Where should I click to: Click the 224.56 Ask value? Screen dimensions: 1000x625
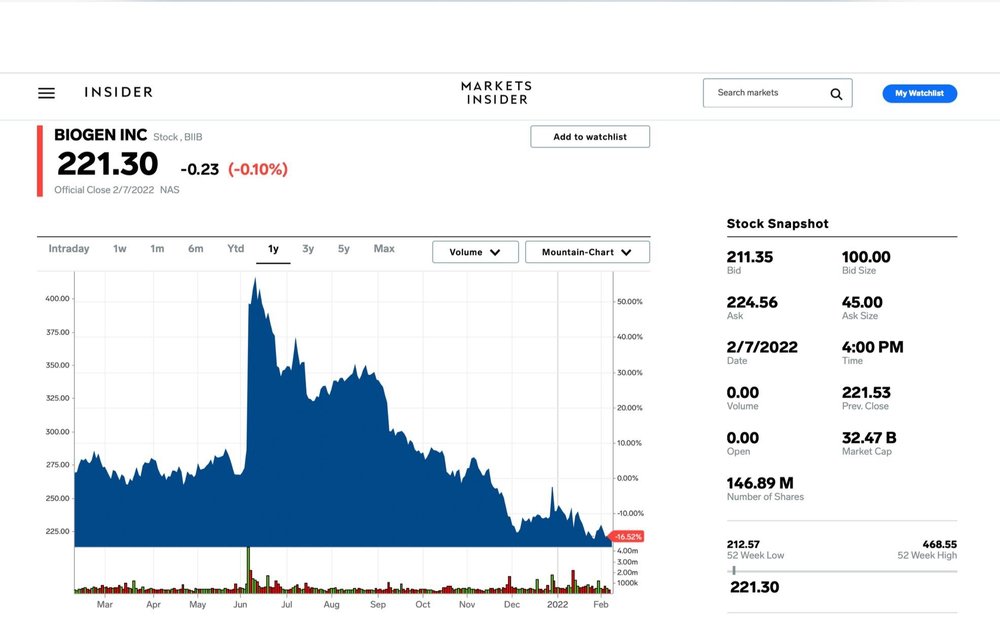[752, 302]
